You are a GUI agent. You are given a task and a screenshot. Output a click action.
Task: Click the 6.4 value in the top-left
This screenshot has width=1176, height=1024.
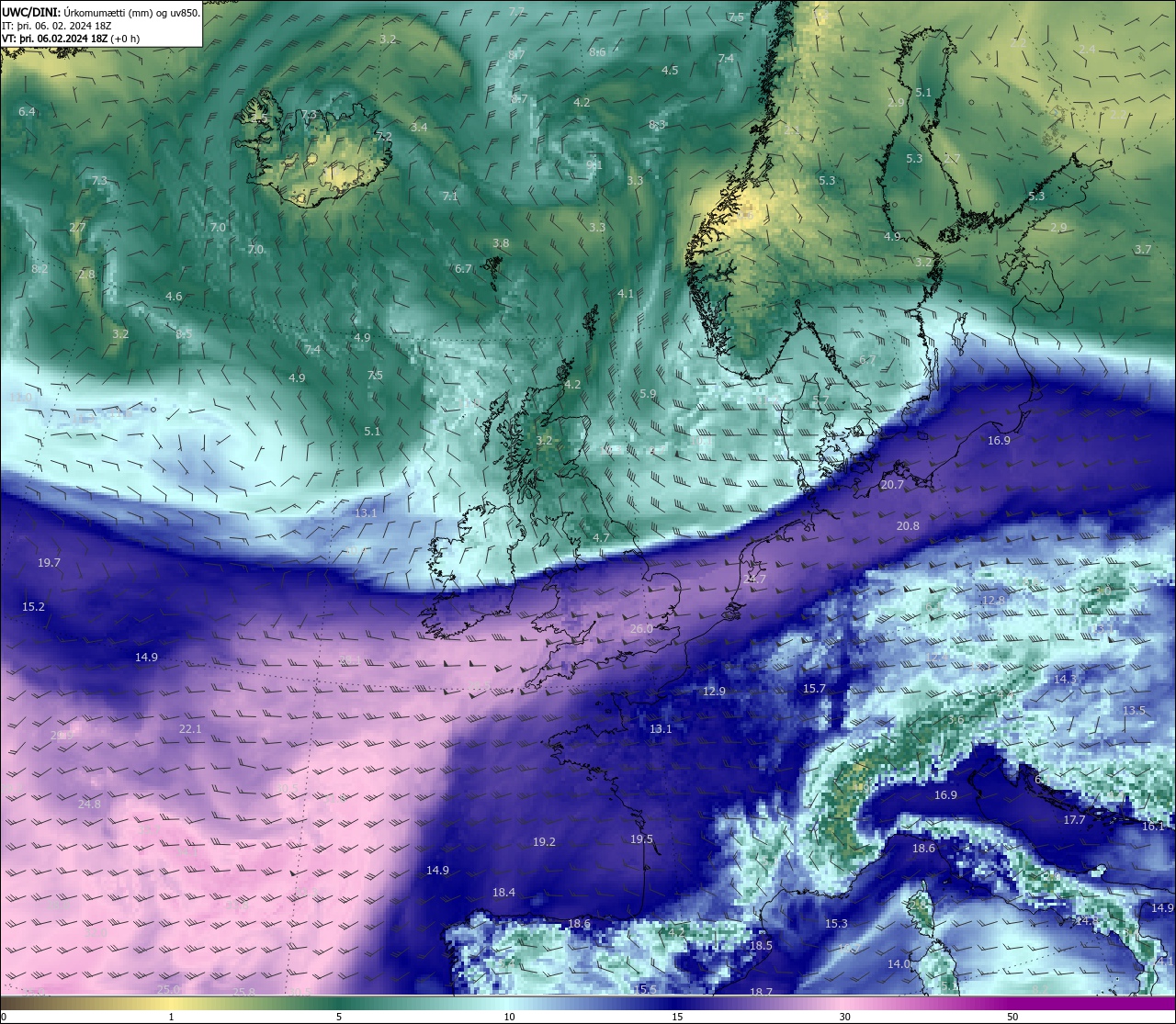coord(27,112)
